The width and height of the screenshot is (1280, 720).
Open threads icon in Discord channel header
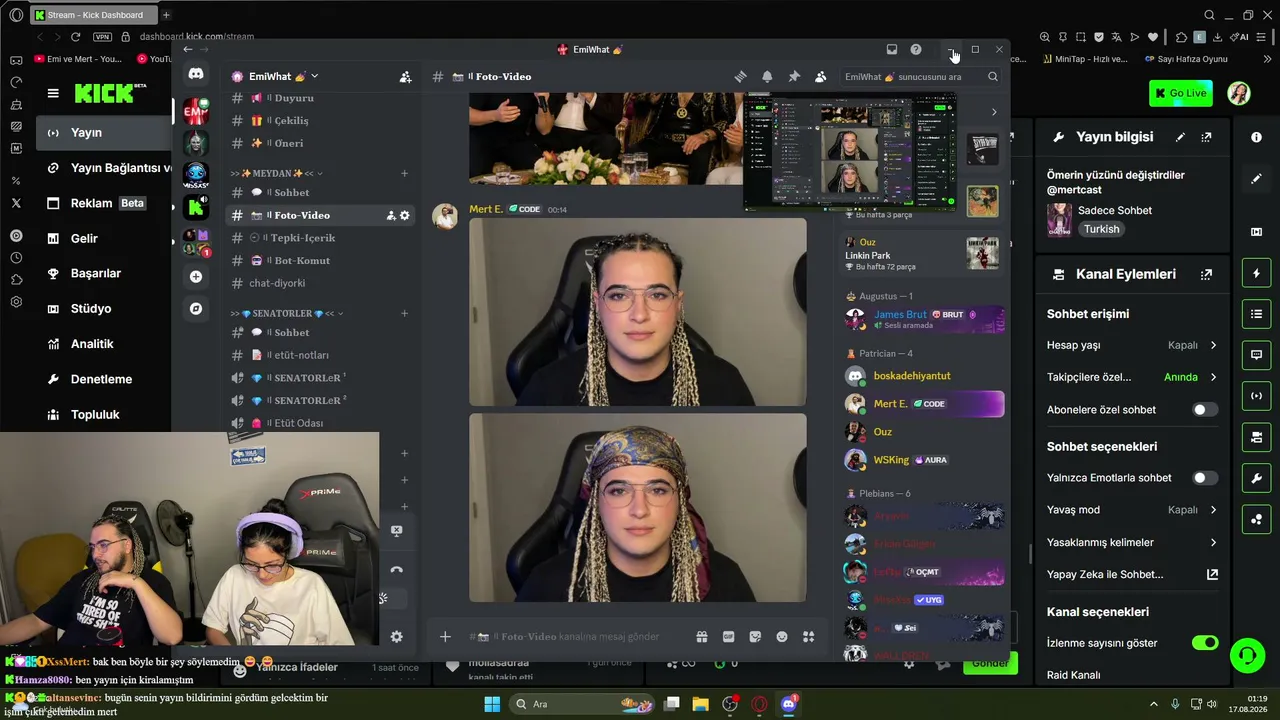(740, 77)
